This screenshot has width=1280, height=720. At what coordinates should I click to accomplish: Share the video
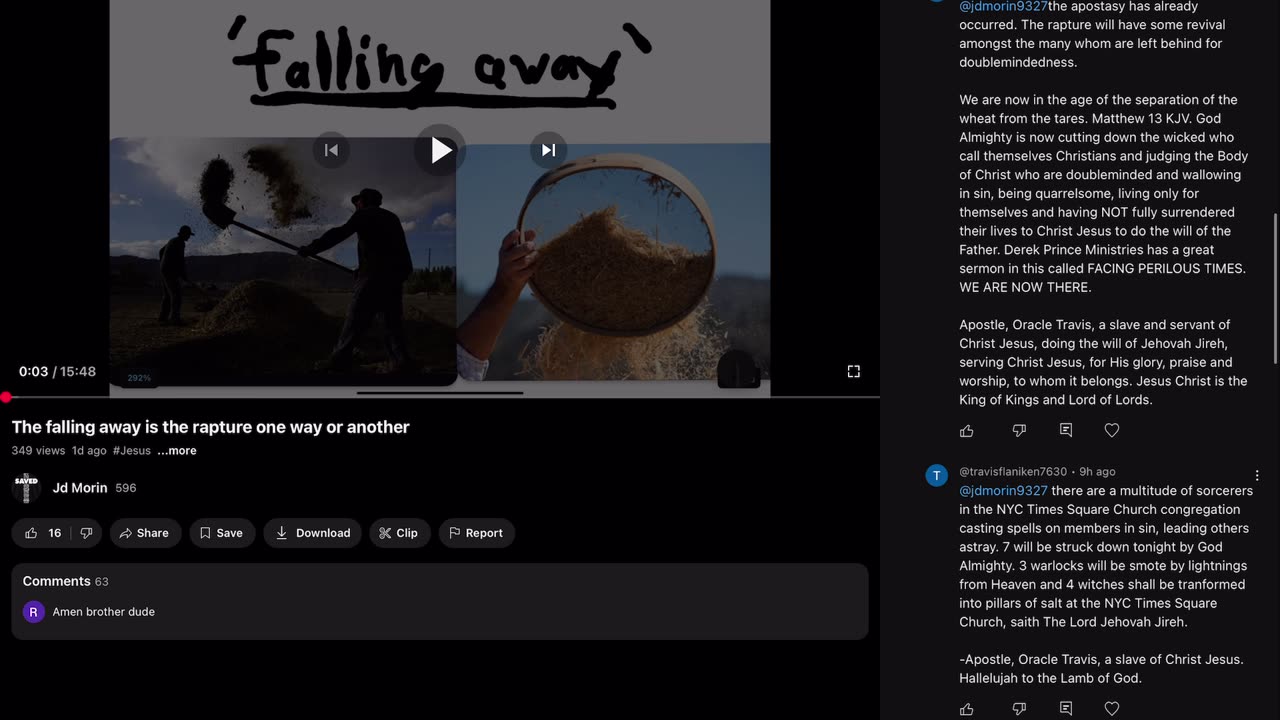coord(145,533)
